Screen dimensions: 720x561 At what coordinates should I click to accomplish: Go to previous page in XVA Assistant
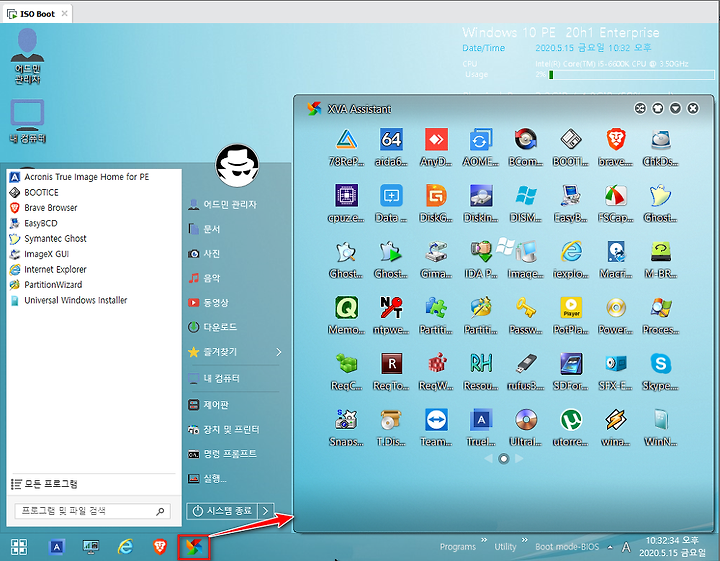(488, 458)
